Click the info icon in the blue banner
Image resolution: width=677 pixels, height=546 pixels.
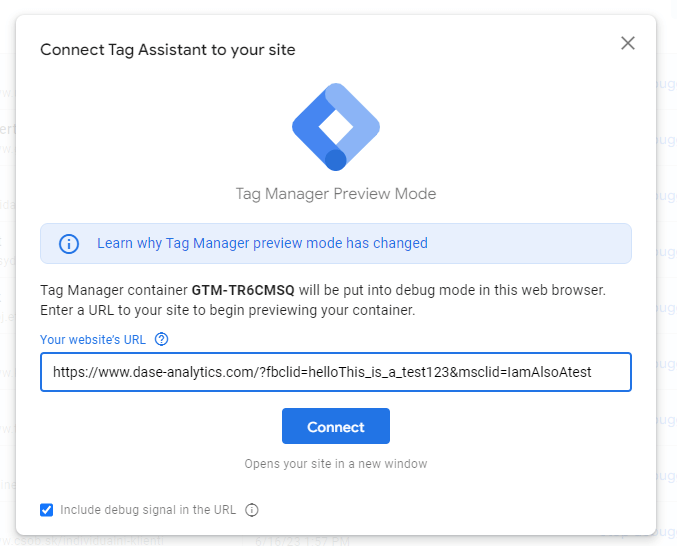pos(69,243)
